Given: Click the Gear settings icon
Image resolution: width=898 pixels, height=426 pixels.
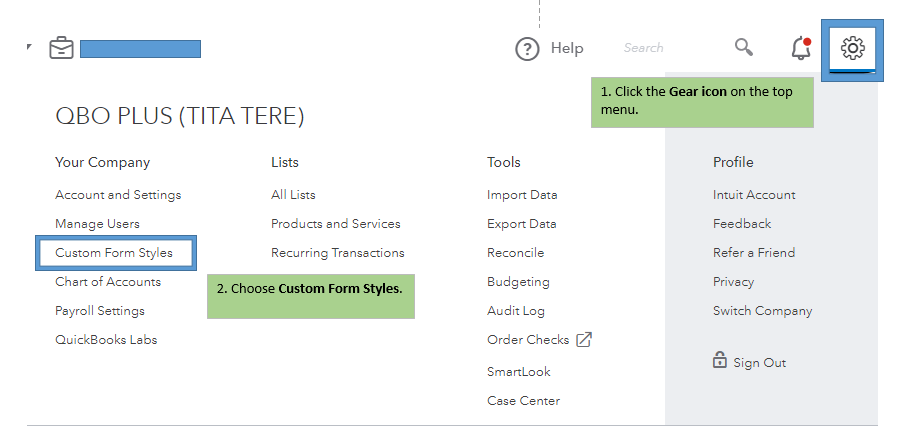Looking at the screenshot, I should [x=852, y=47].
